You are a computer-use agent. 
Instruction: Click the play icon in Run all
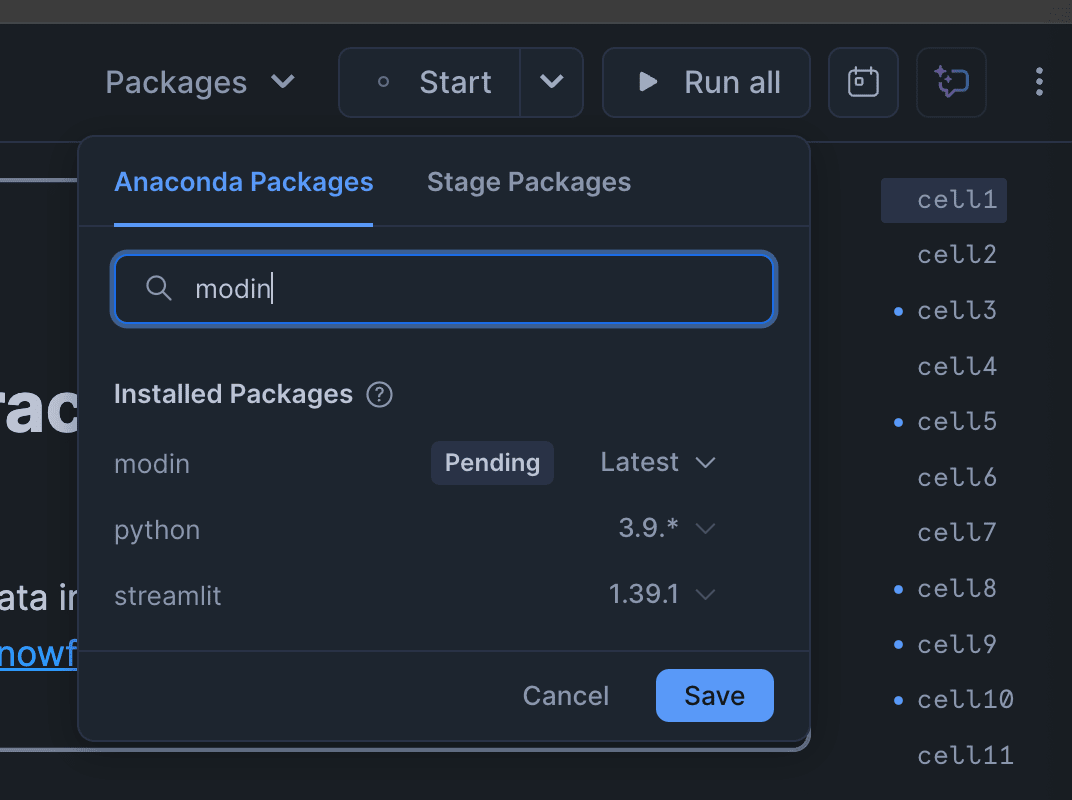[x=647, y=82]
